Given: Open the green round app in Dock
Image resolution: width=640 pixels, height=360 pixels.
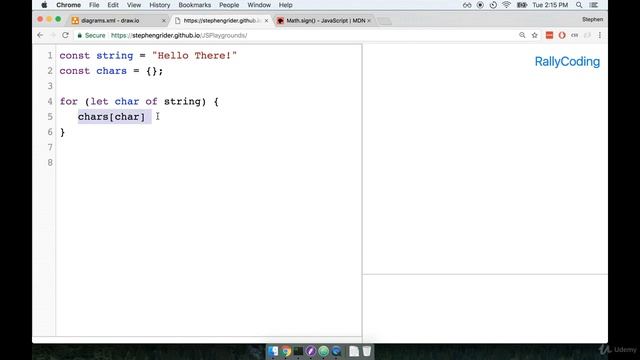Looking at the screenshot, I should coord(324,351).
